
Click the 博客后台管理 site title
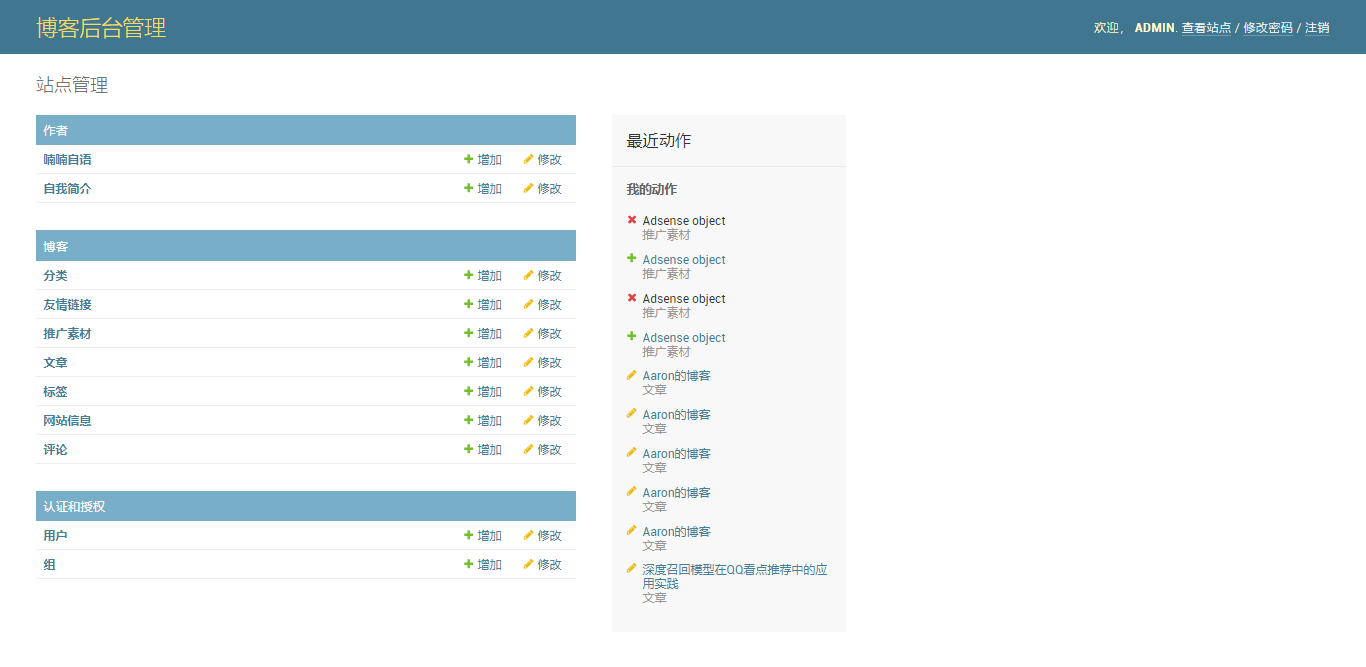[101, 27]
